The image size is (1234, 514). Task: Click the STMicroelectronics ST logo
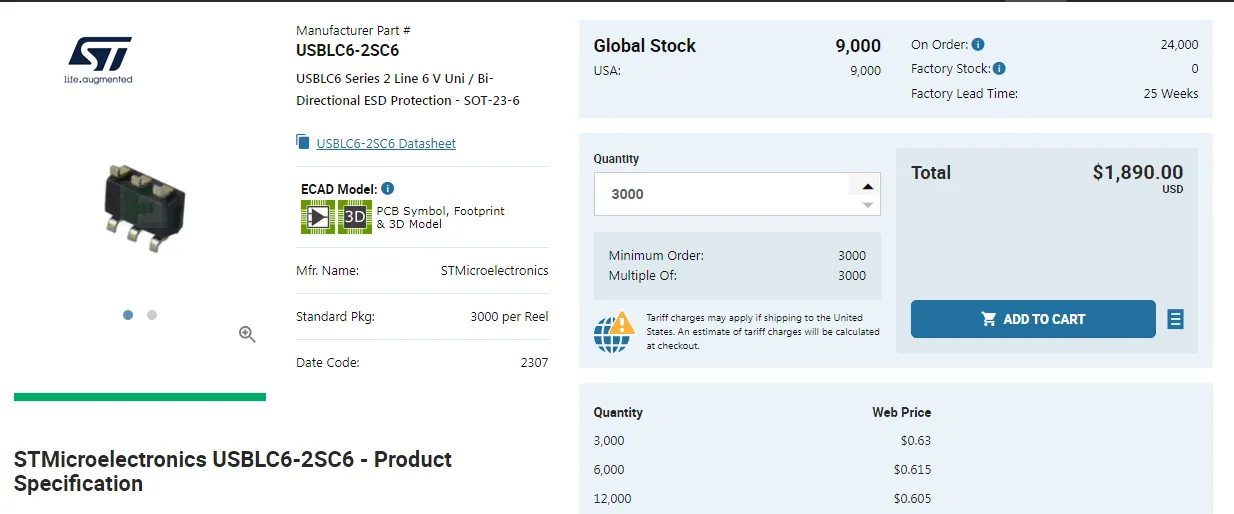[x=98, y=60]
